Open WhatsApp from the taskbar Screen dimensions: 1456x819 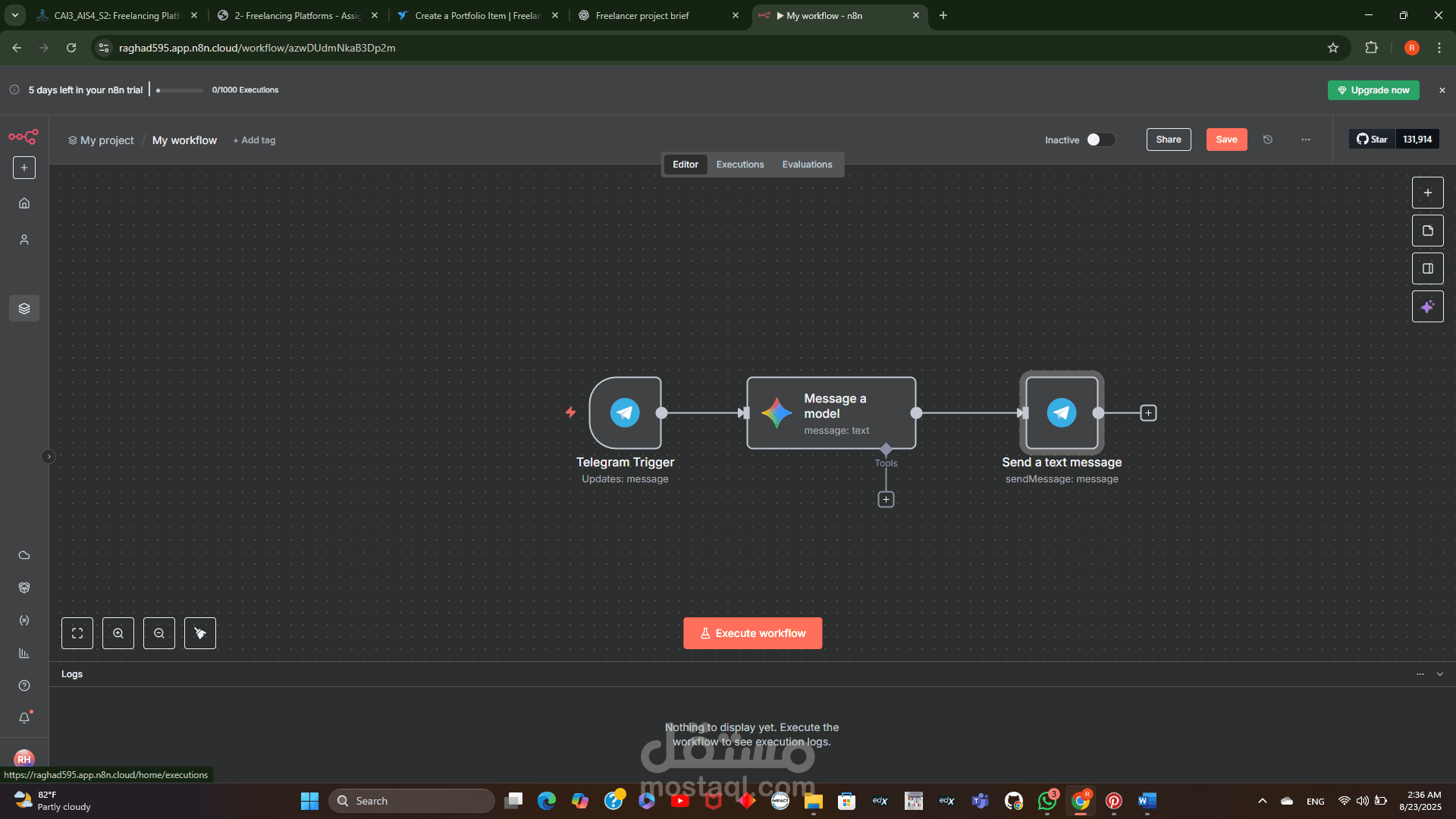coord(1047,801)
